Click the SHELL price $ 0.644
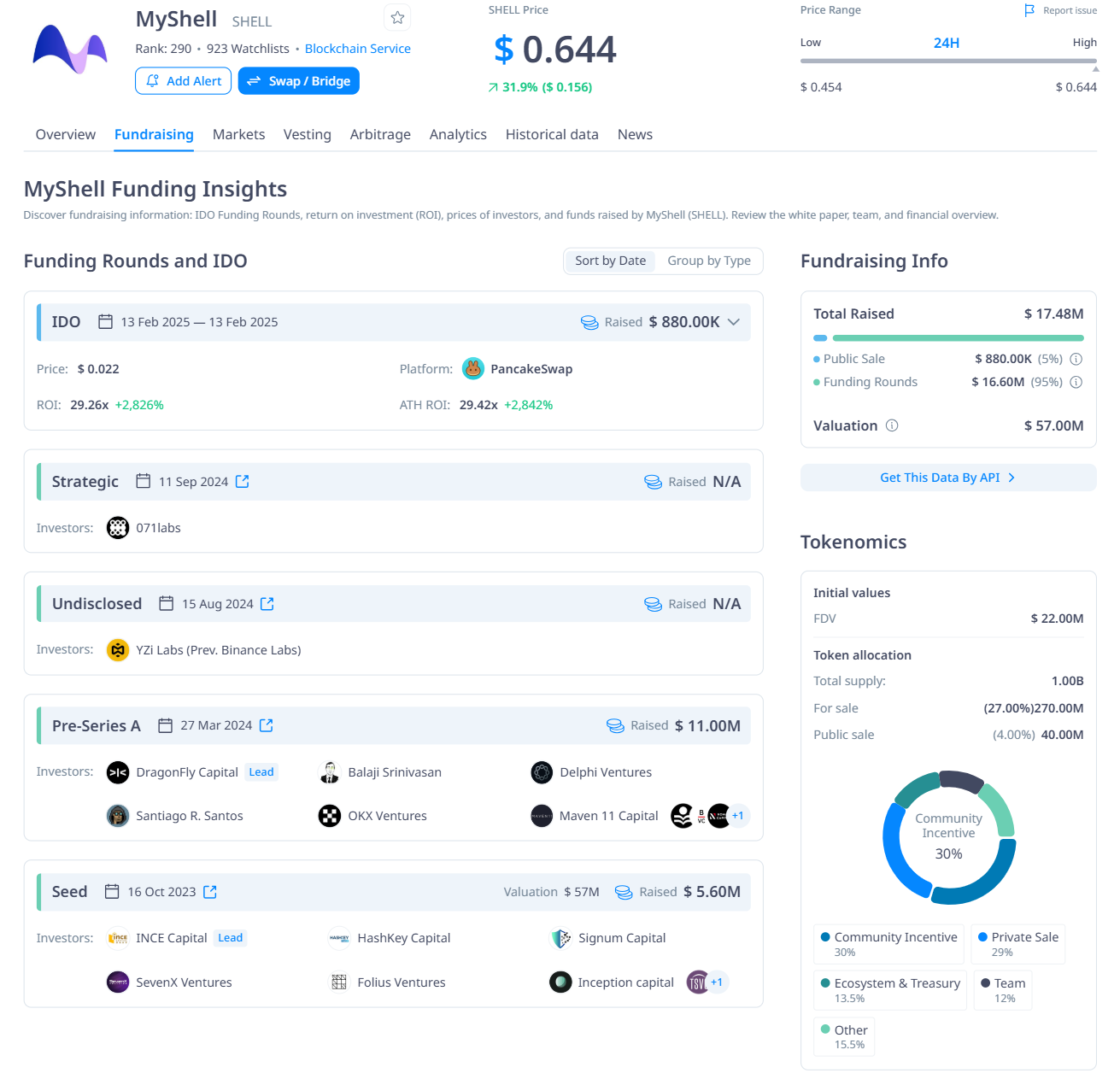The height and width of the screenshot is (1079, 1120). tap(555, 50)
